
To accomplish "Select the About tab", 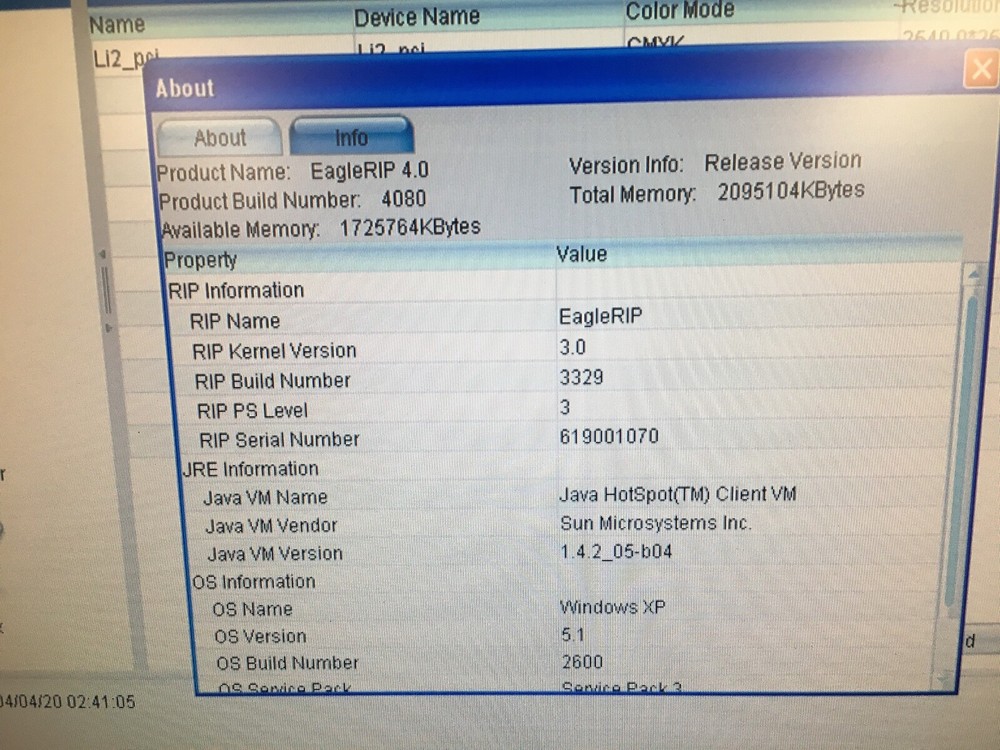I will click(218, 137).
